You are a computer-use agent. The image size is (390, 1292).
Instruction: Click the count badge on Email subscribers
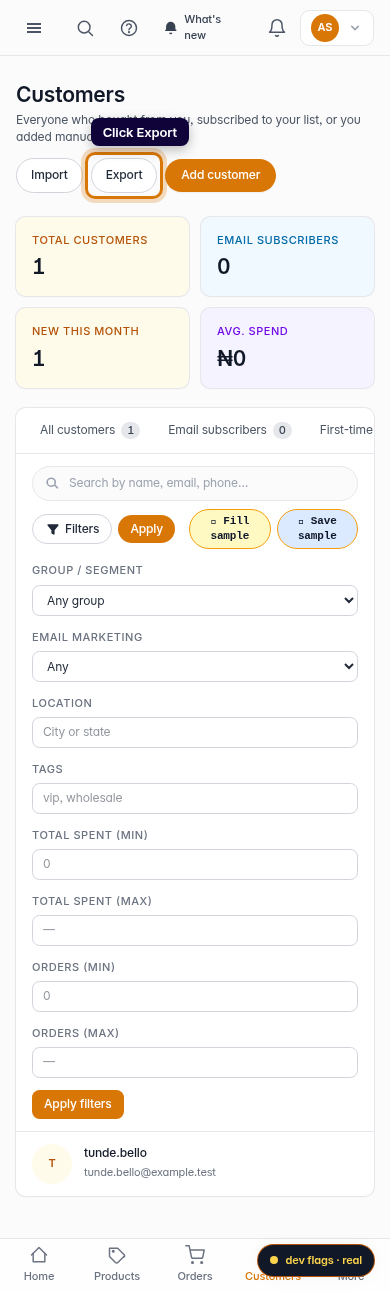[x=282, y=430]
